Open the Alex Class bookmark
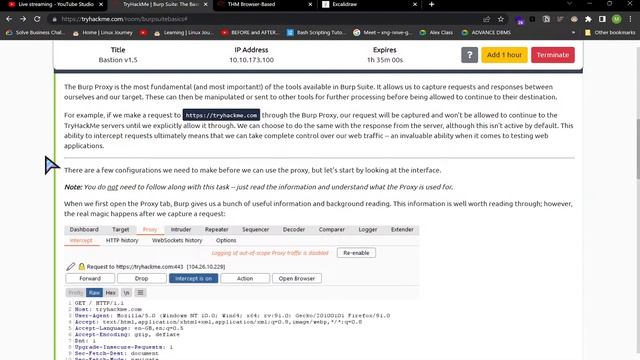This screenshot has height=360, width=640. point(437,33)
